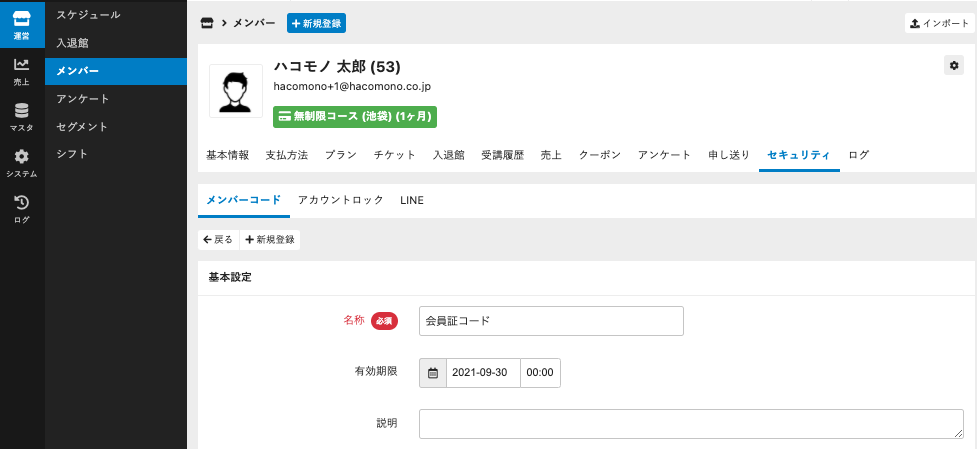Viewport: 977px width, 449px height.
Task: Click the member settings gear icon
Action: click(953, 65)
